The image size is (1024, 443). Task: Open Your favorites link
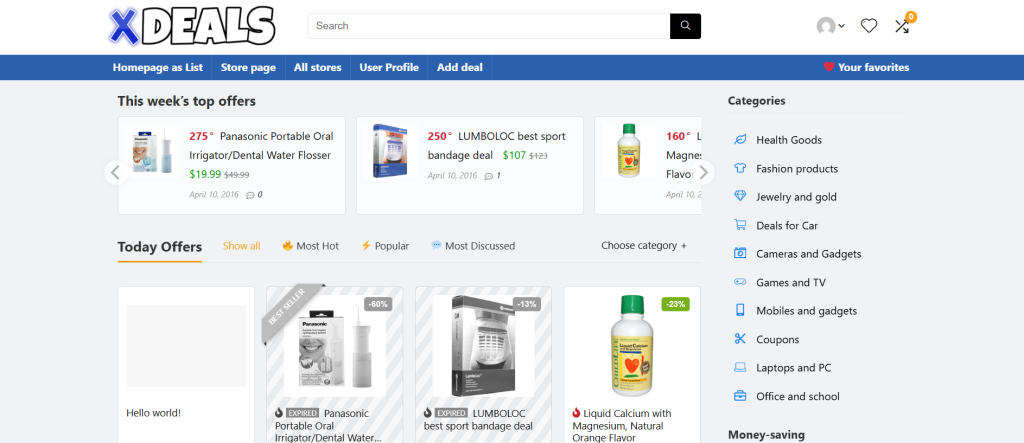[x=866, y=68]
